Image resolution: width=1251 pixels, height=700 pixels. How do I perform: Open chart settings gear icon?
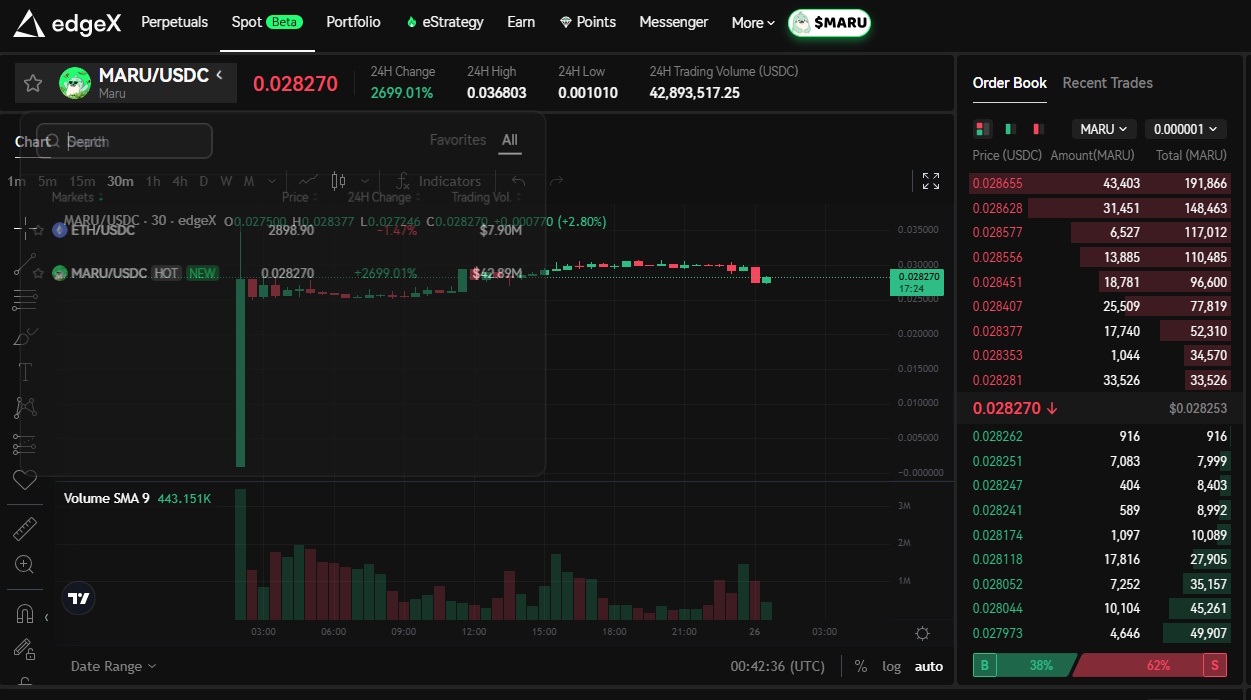coord(922,633)
